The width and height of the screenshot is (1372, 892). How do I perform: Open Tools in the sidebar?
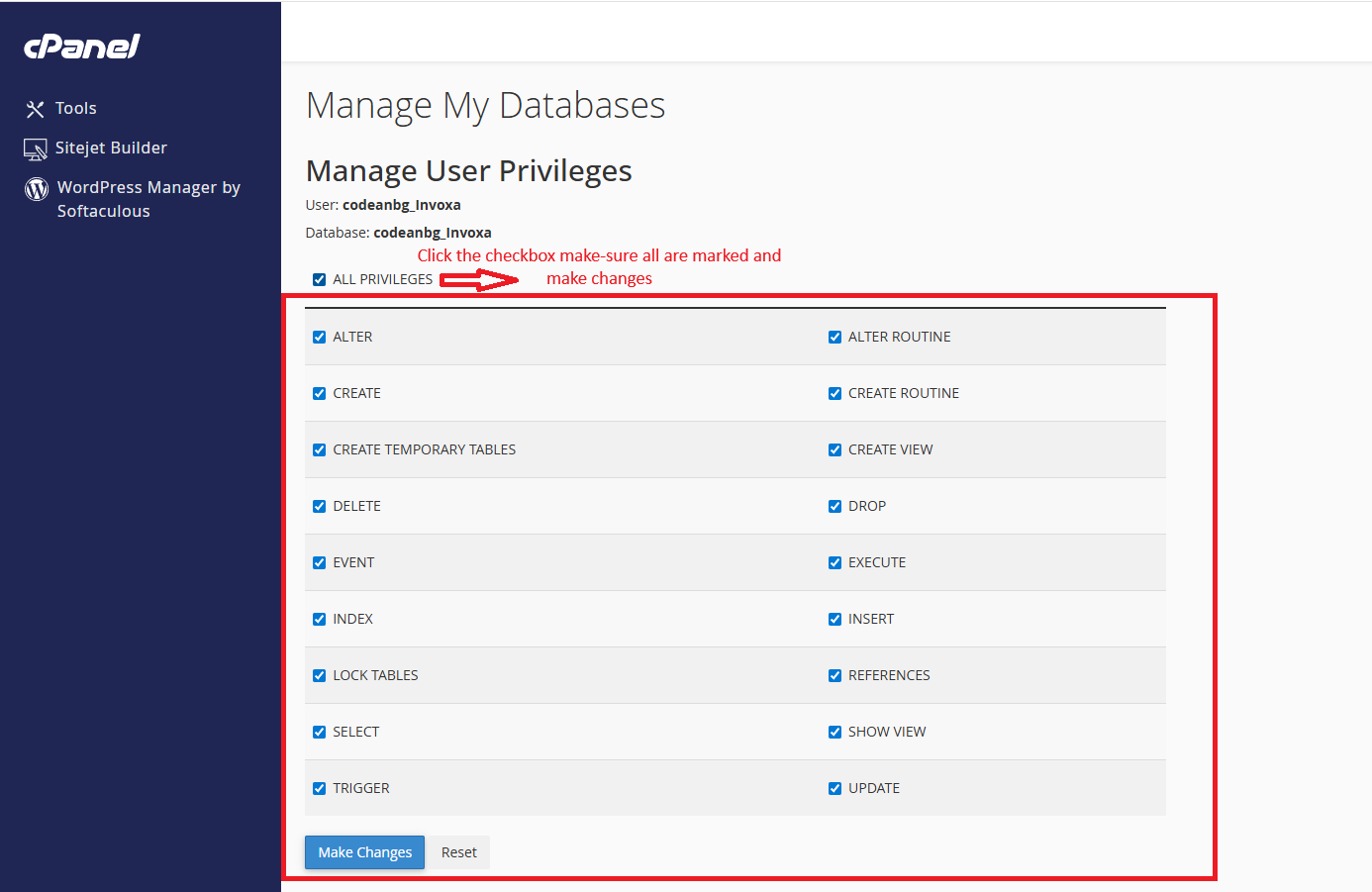[75, 109]
